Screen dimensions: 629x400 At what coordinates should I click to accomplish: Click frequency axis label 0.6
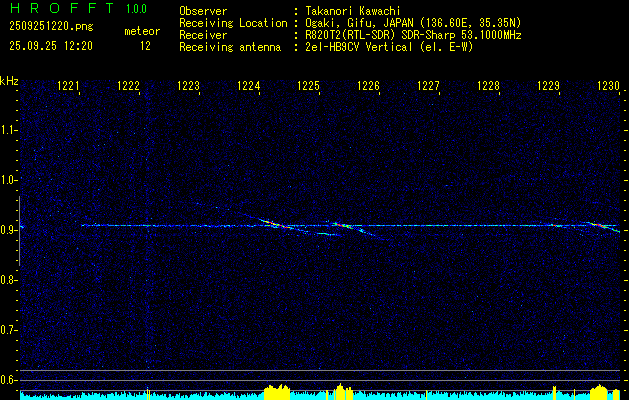pos(8,380)
